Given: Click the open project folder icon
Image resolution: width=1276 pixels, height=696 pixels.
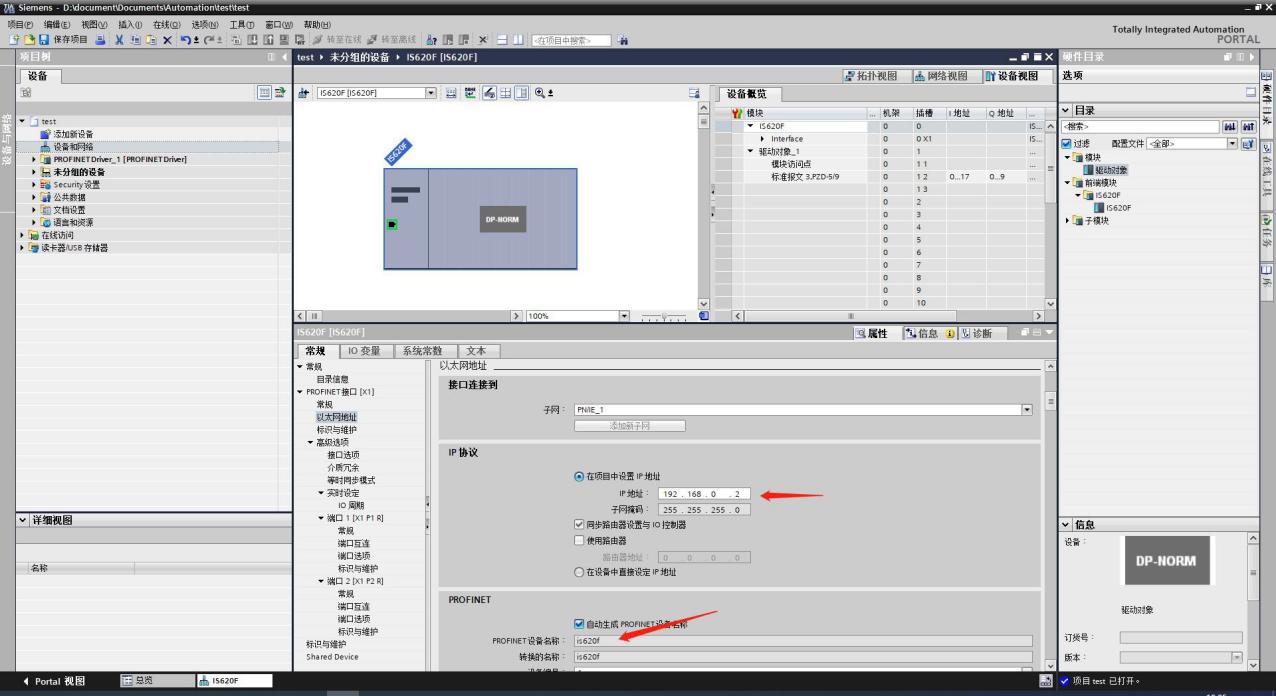Looking at the screenshot, I should 30,40.
